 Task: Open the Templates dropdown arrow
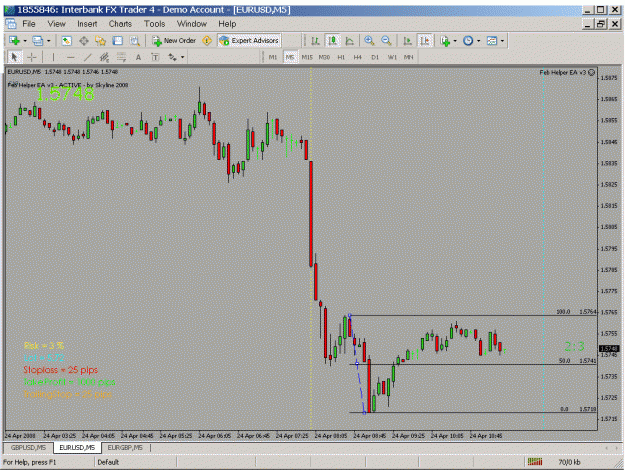click(502, 41)
